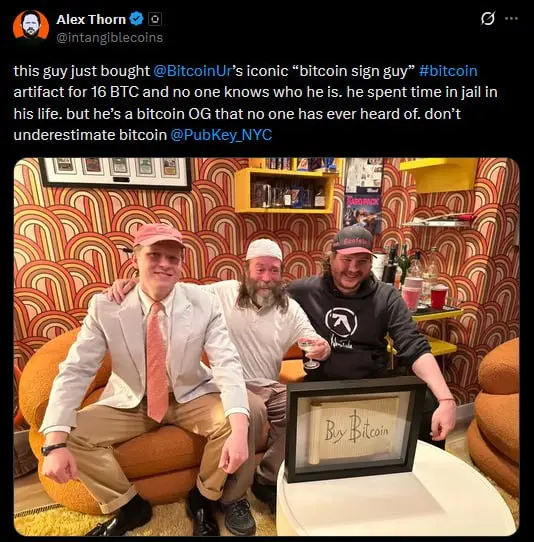
Task: Visit the @PubKey_NYC mention
Action: tap(221, 135)
